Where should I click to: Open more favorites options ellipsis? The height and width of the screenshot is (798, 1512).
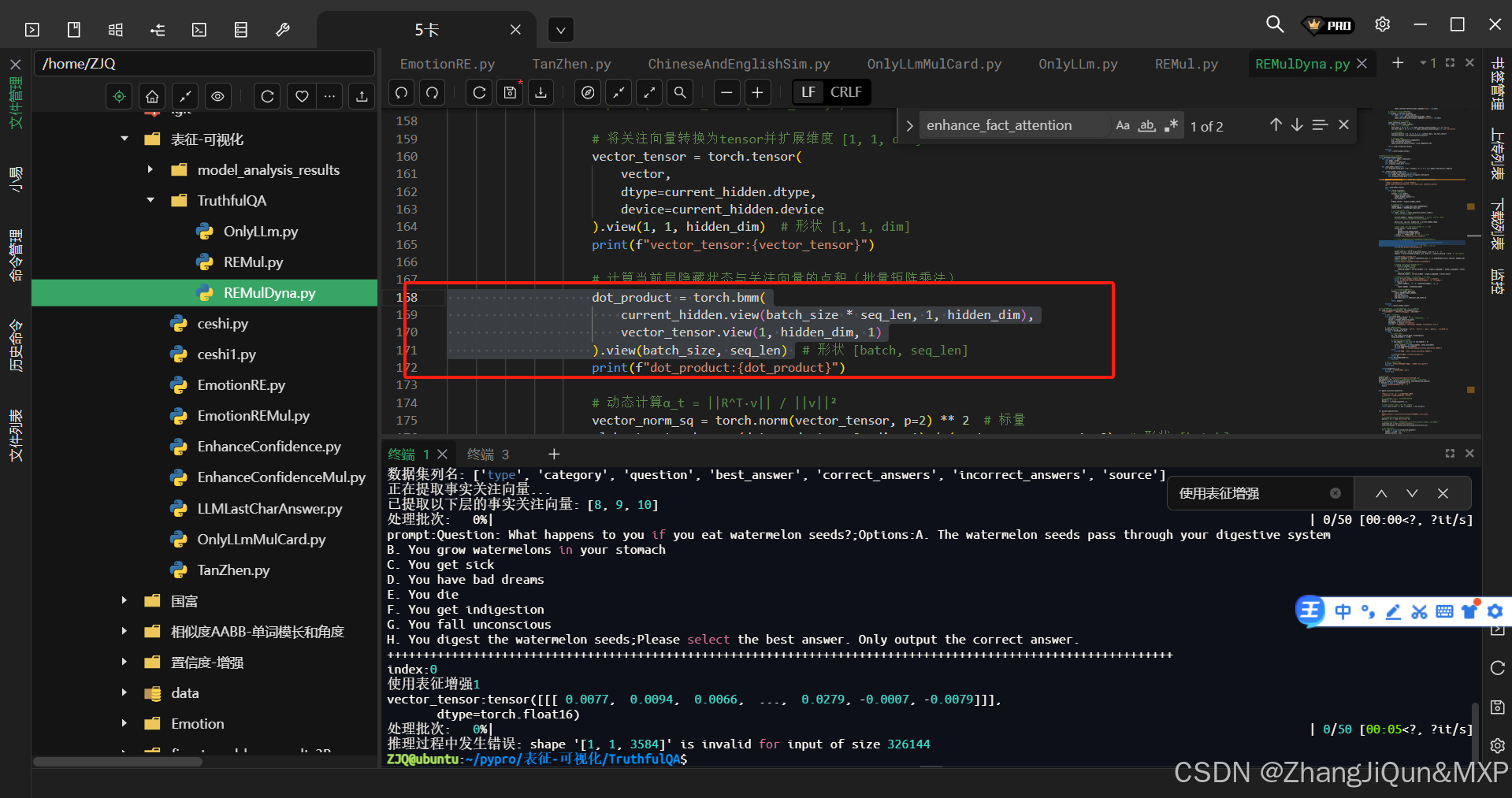(x=330, y=96)
